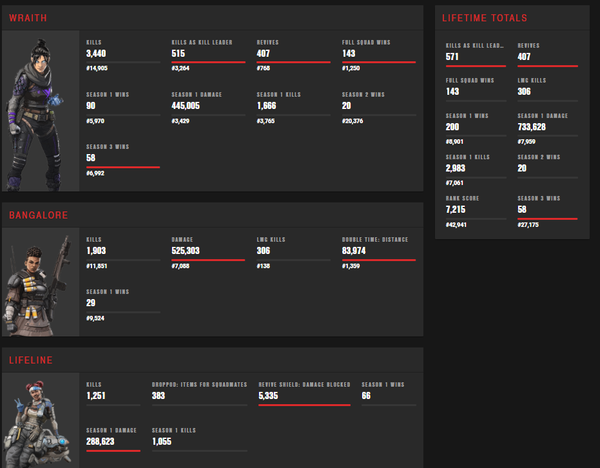The width and height of the screenshot is (600, 468).
Task: Click Wraith's Season 3 Wins value 58
Action: pyautogui.click(x=91, y=158)
